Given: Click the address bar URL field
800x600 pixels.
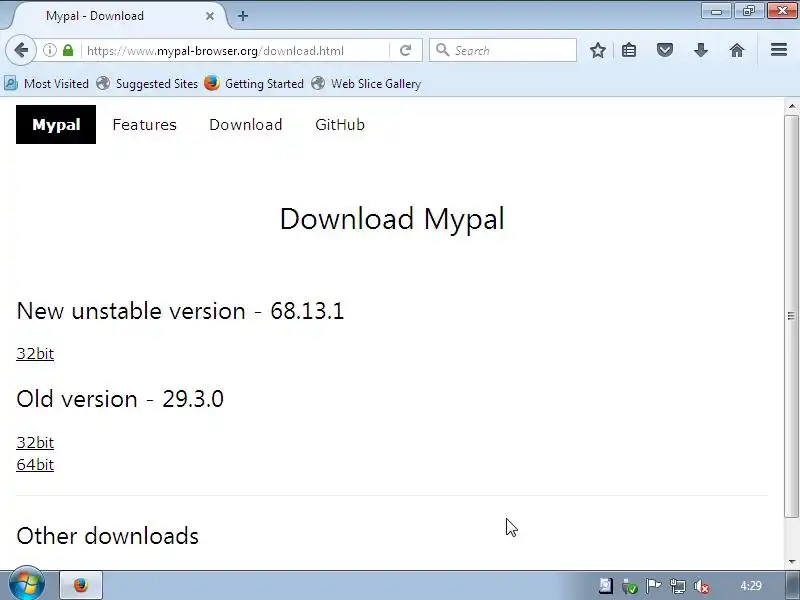Looking at the screenshot, I should pos(235,51).
